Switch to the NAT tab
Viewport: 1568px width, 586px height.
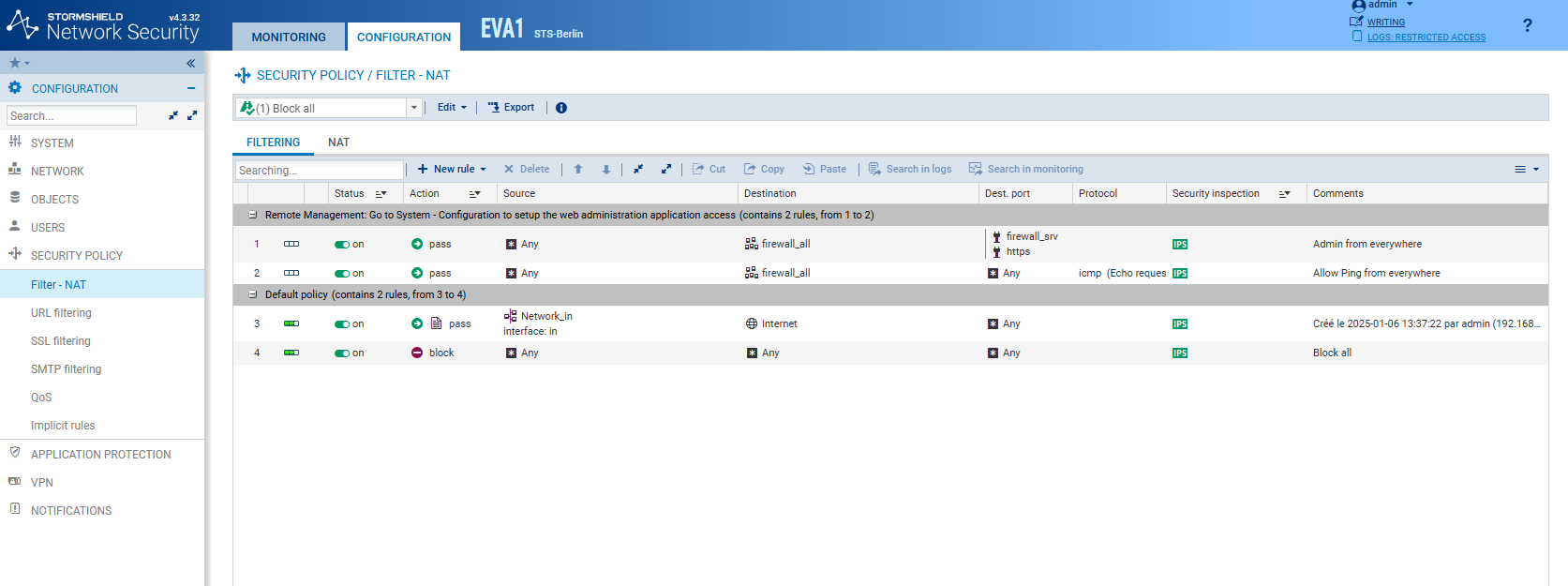click(338, 143)
